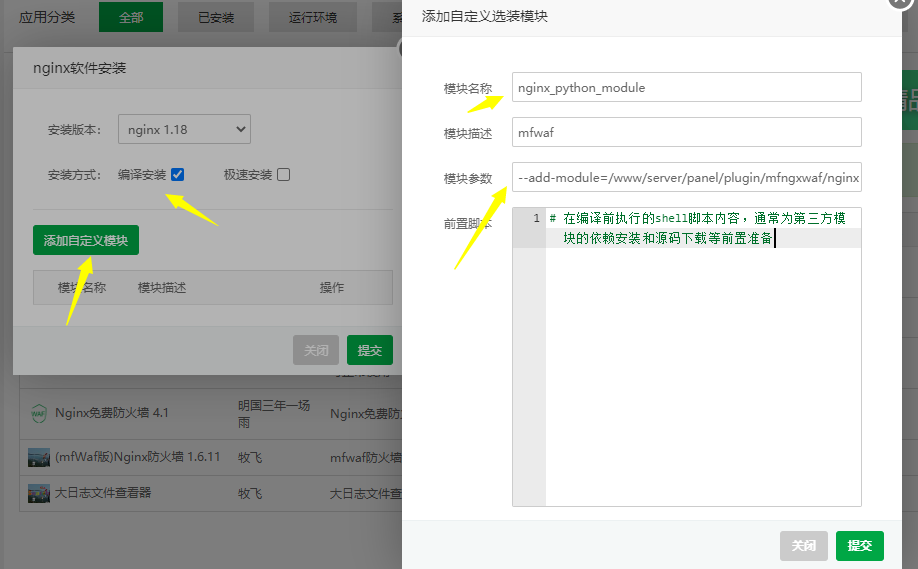
Task: Click 关闭 in the custom module dialog
Action: pyautogui.click(x=804, y=546)
